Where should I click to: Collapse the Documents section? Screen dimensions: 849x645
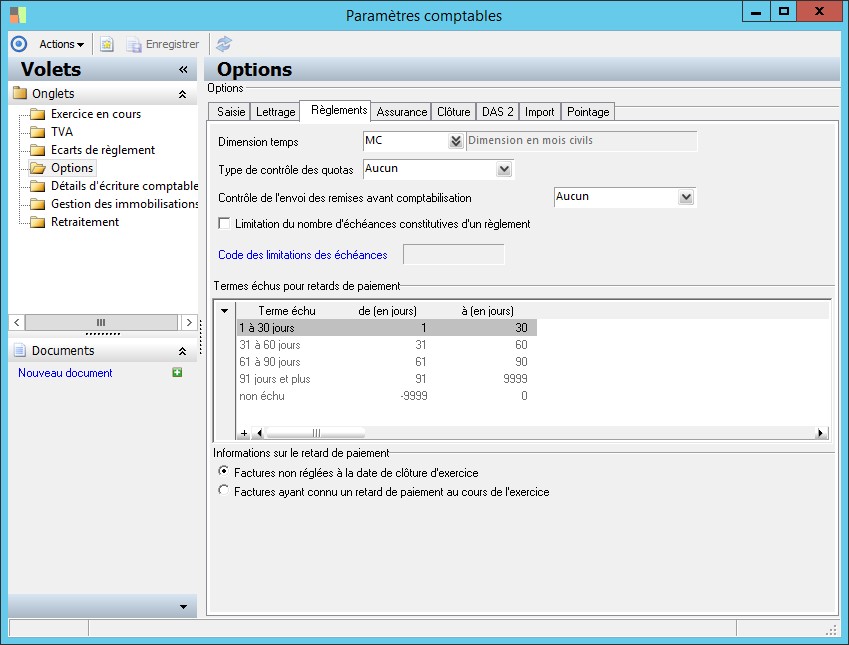click(x=182, y=351)
